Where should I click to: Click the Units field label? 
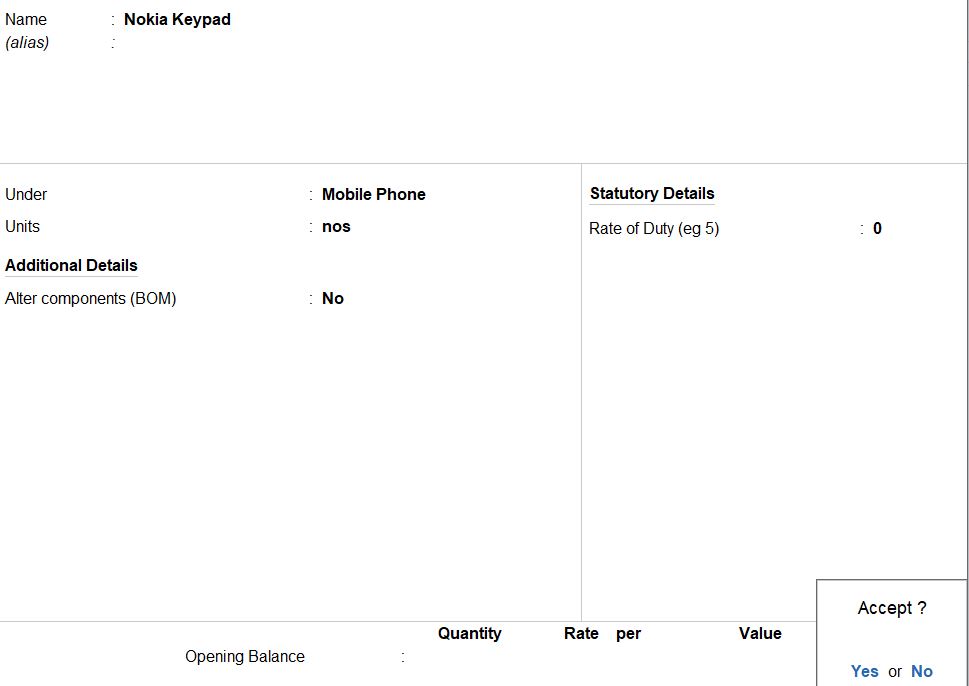point(22,226)
